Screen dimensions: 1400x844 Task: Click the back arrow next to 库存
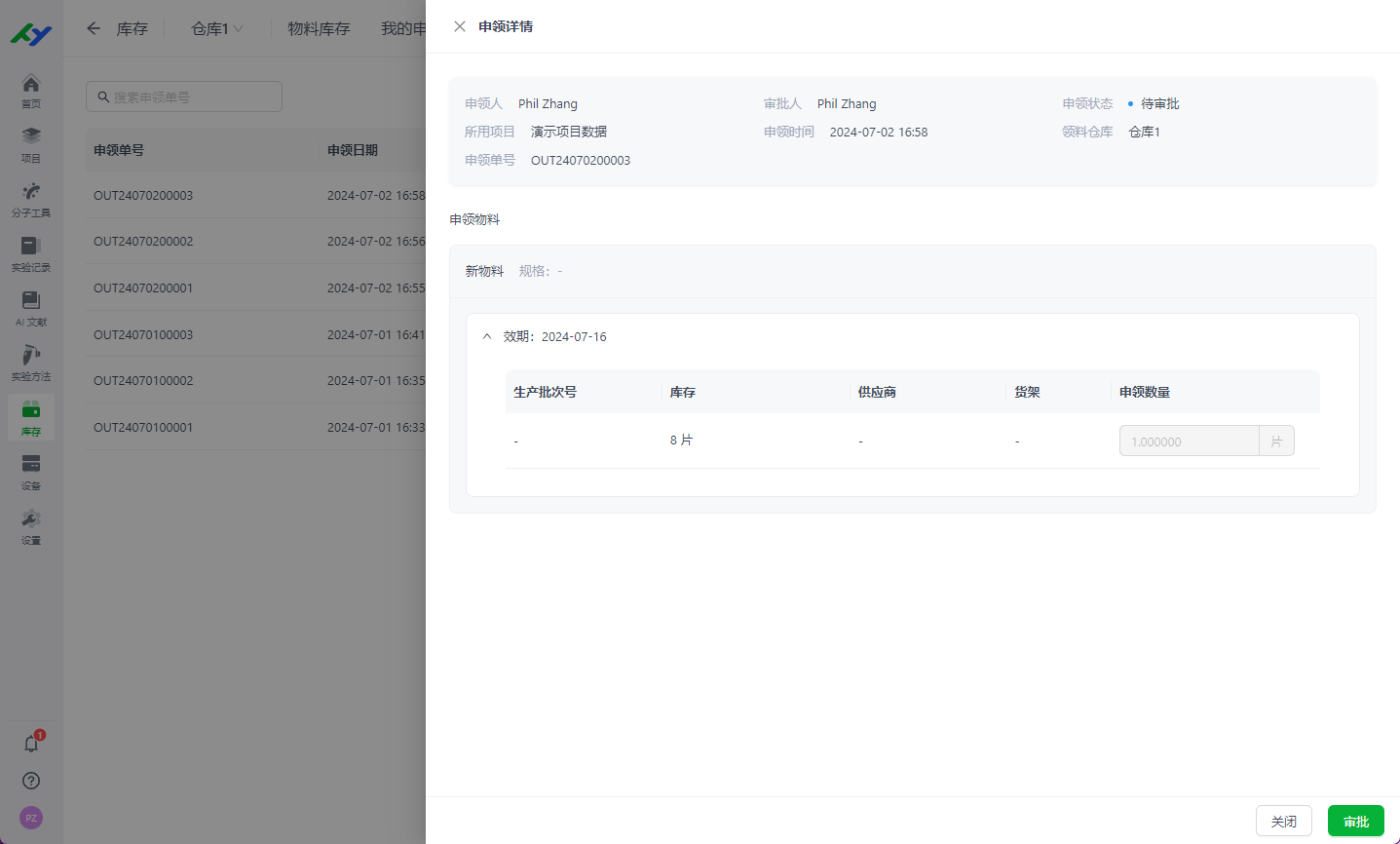tap(93, 28)
